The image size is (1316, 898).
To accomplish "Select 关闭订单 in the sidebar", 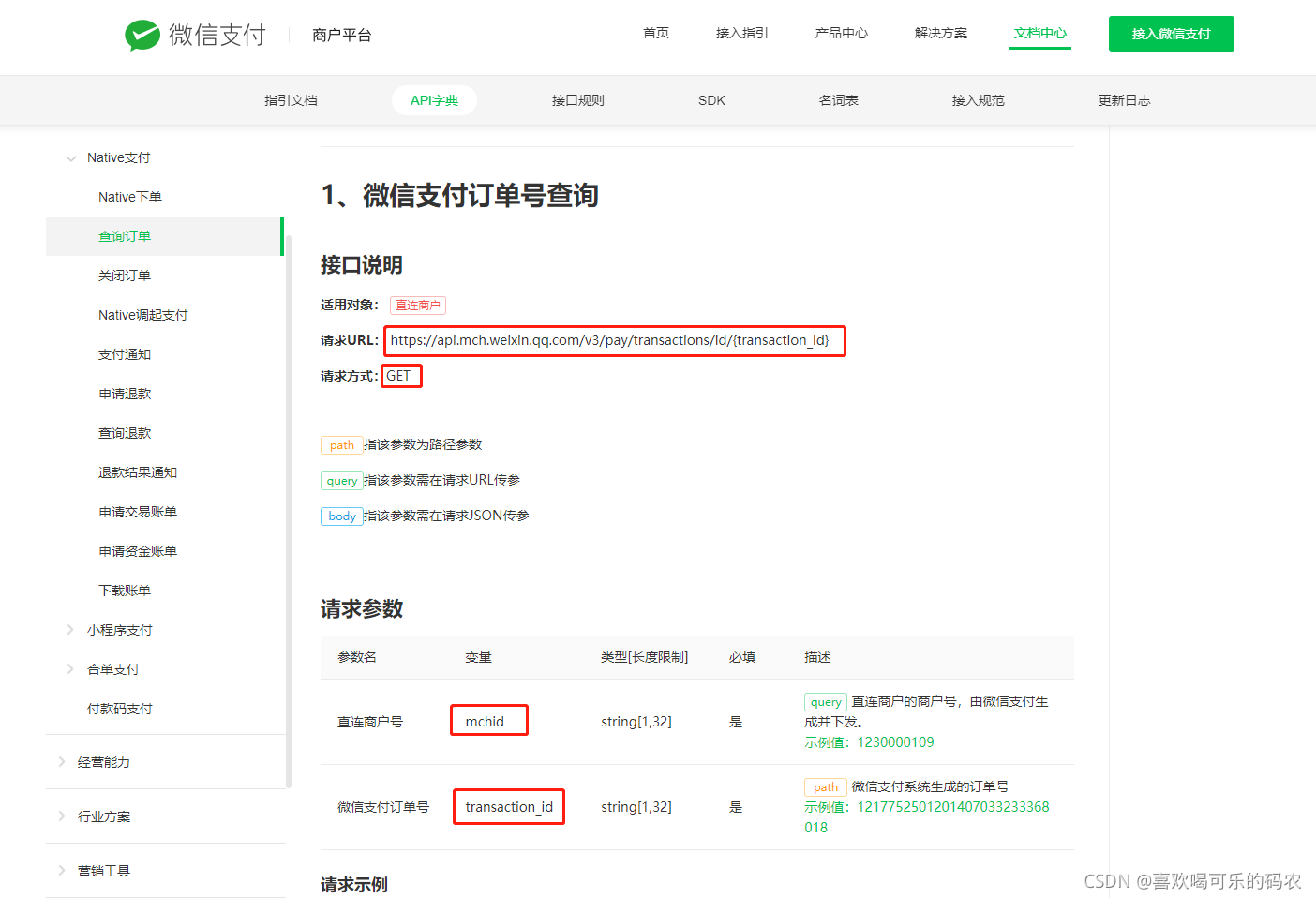I will (x=123, y=275).
